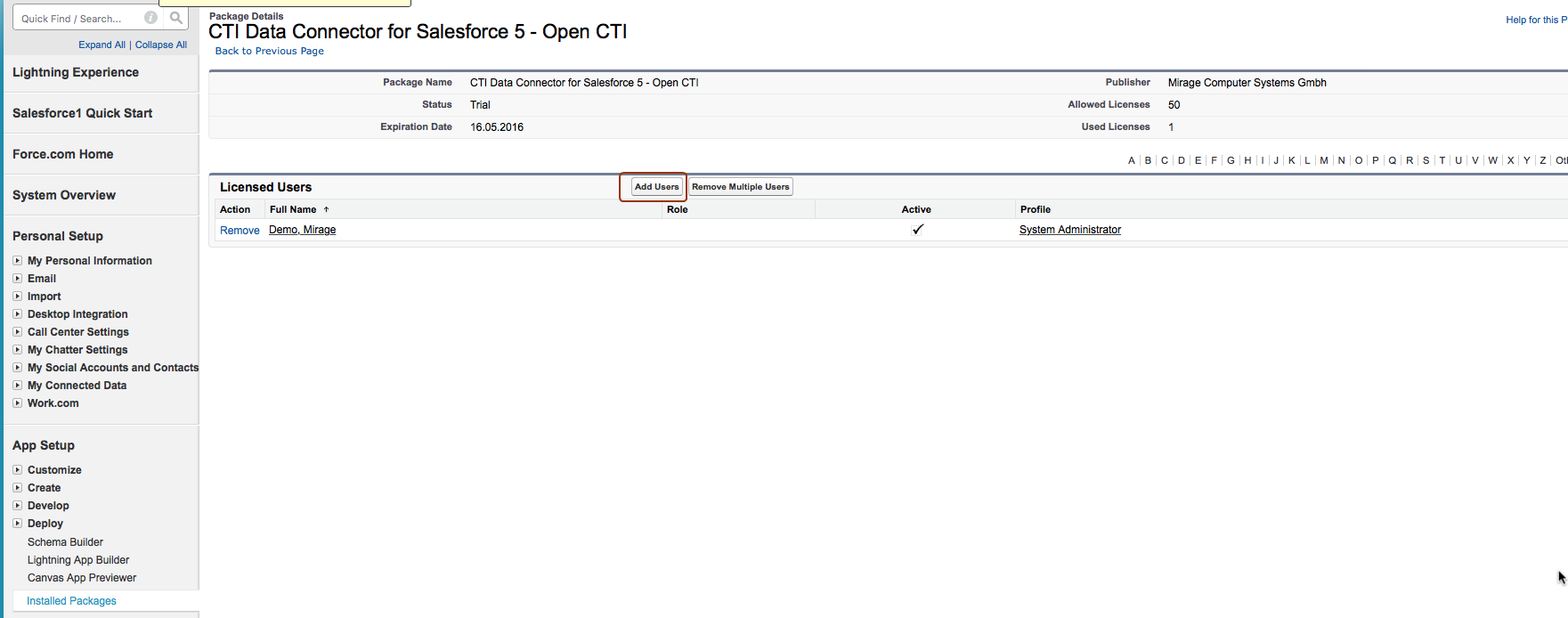The width and height of the screenshot is (1568, 618).
Task: Click the Add Users button
Action: click(x=656, y=187)
